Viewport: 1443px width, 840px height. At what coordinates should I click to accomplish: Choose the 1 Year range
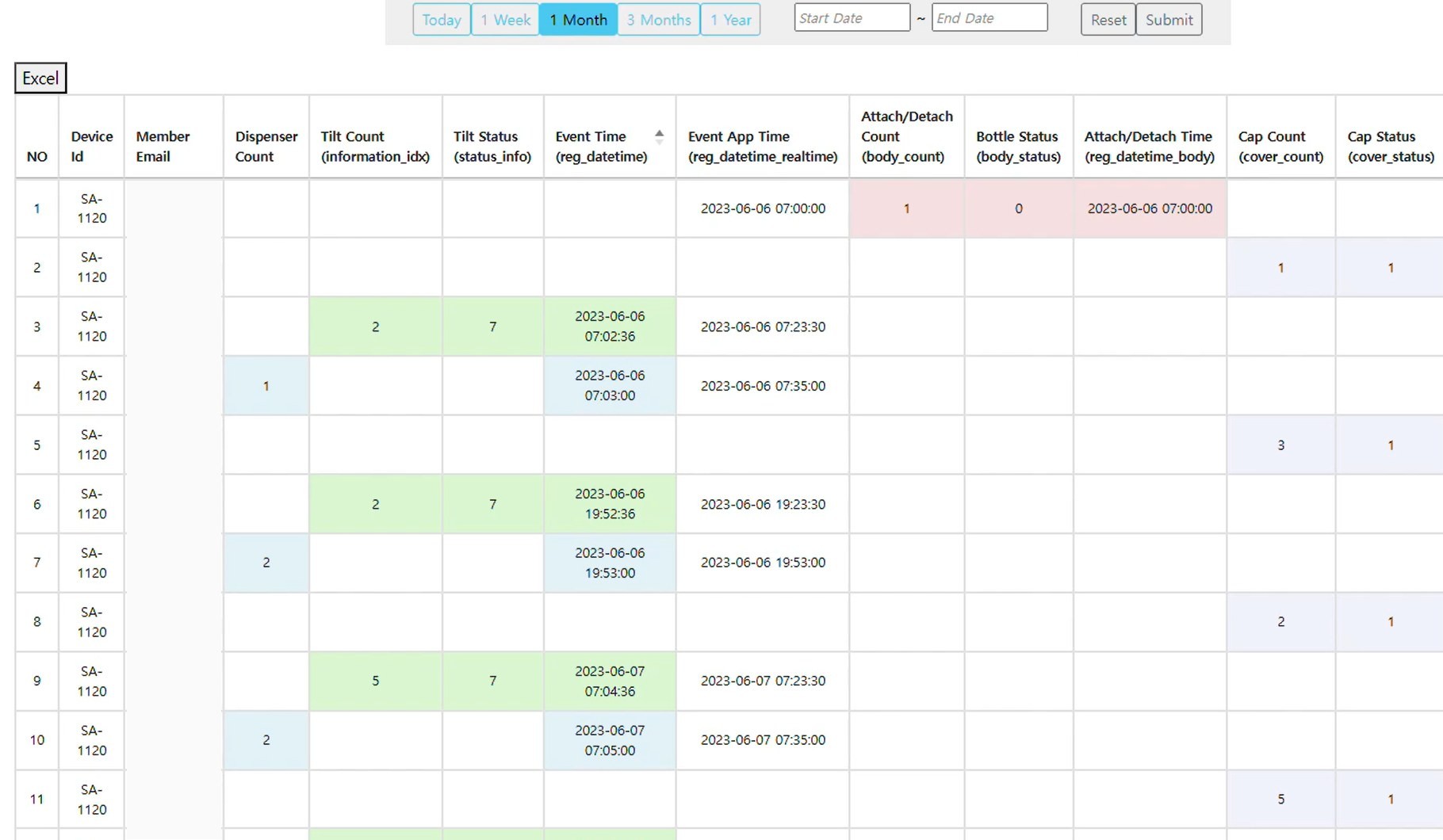click(730, 20)
